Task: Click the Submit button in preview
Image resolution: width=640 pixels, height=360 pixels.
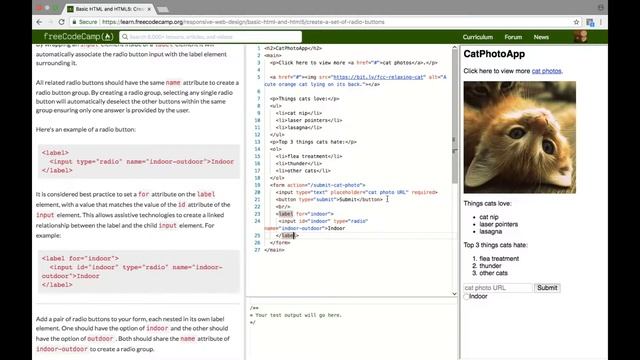Action: click(x=547, y=288)
